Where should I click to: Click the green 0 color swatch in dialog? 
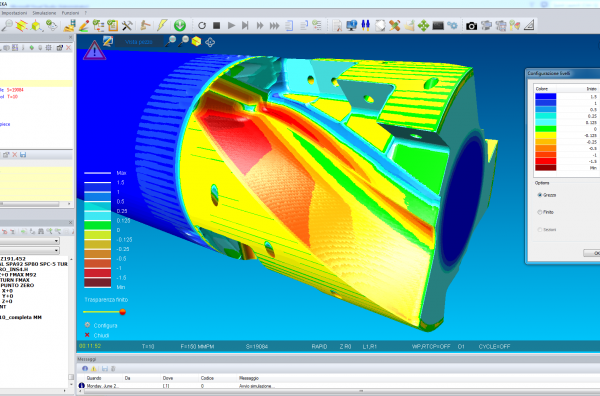coord(546,129)
